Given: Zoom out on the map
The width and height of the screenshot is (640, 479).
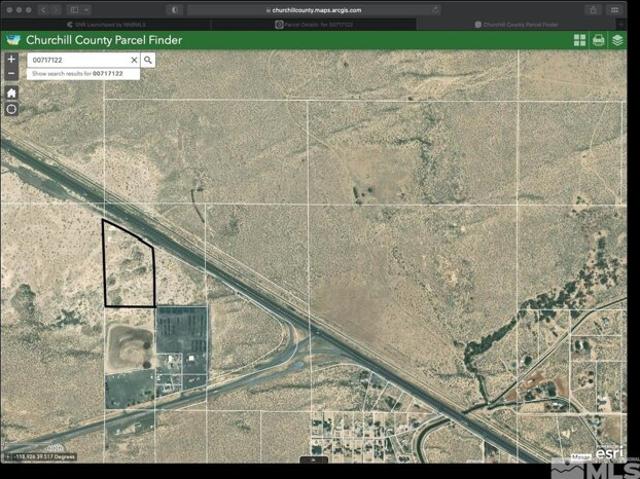Looking at the screenshot, I should tap(11, 74).
